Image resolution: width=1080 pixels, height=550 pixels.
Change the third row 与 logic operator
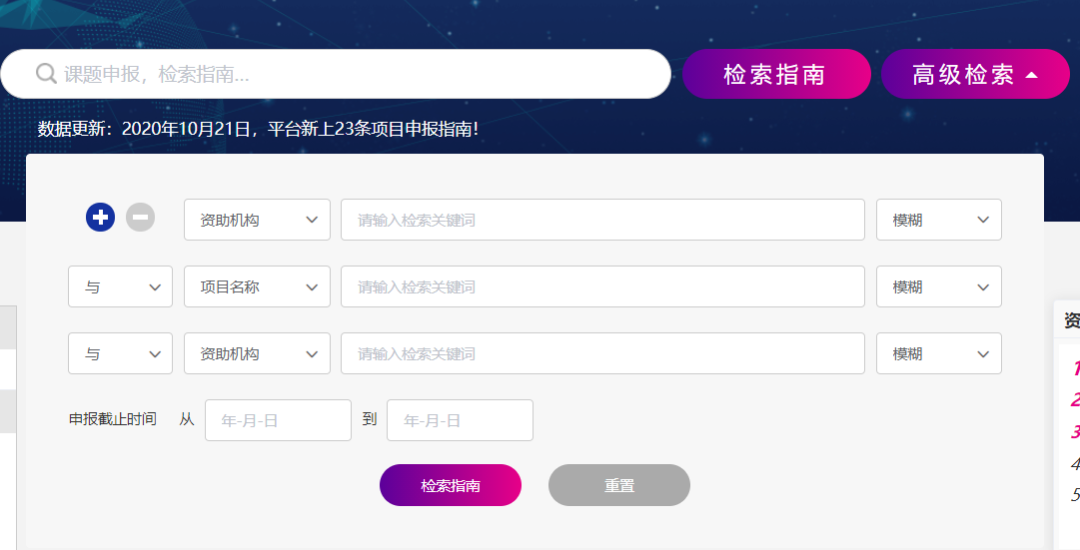coord(120,354)
